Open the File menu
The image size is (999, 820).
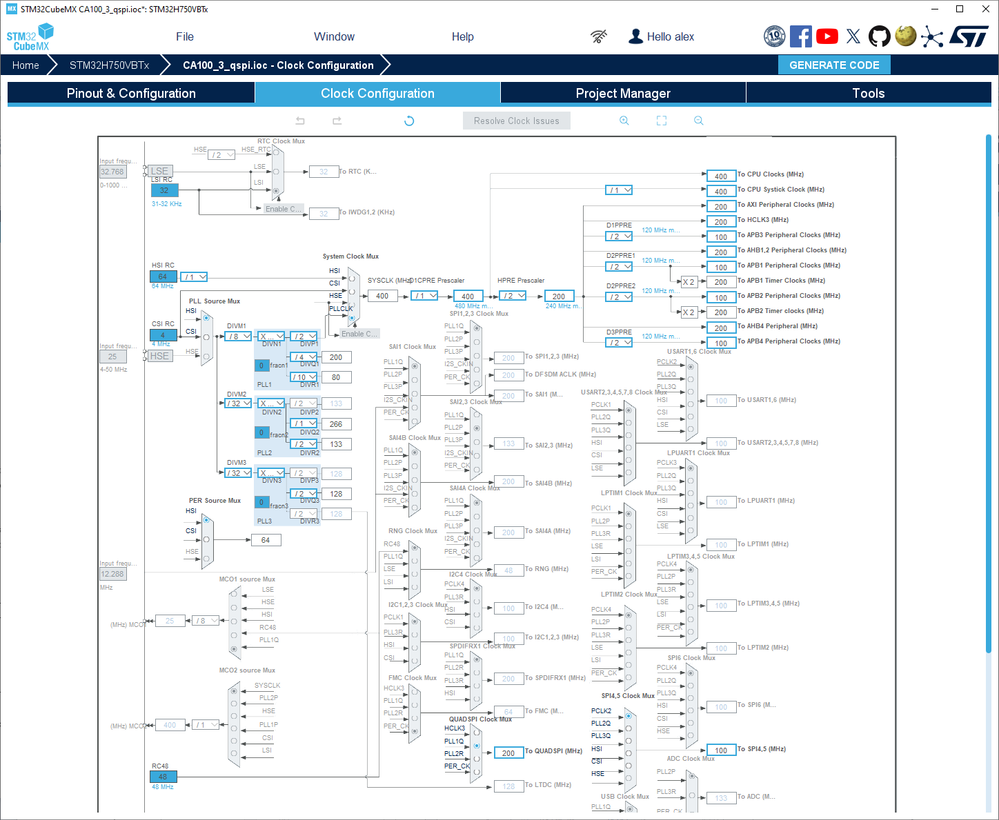coord(185,37)
